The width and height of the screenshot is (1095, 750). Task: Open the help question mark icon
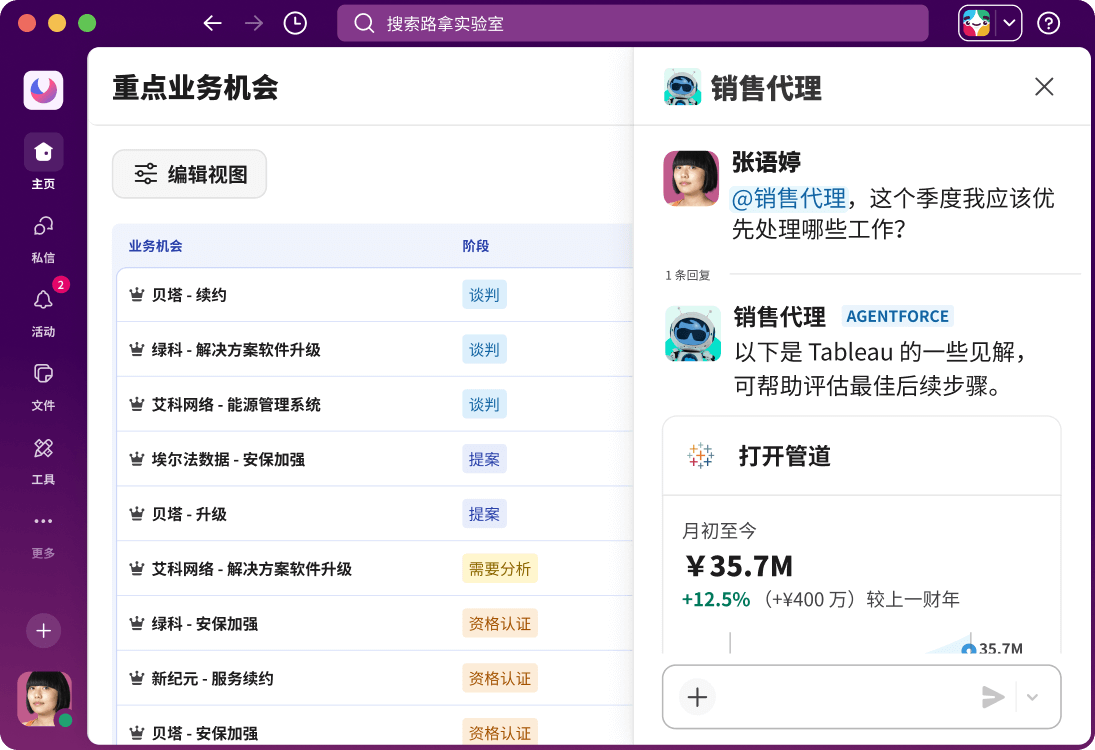point(1048,22)
